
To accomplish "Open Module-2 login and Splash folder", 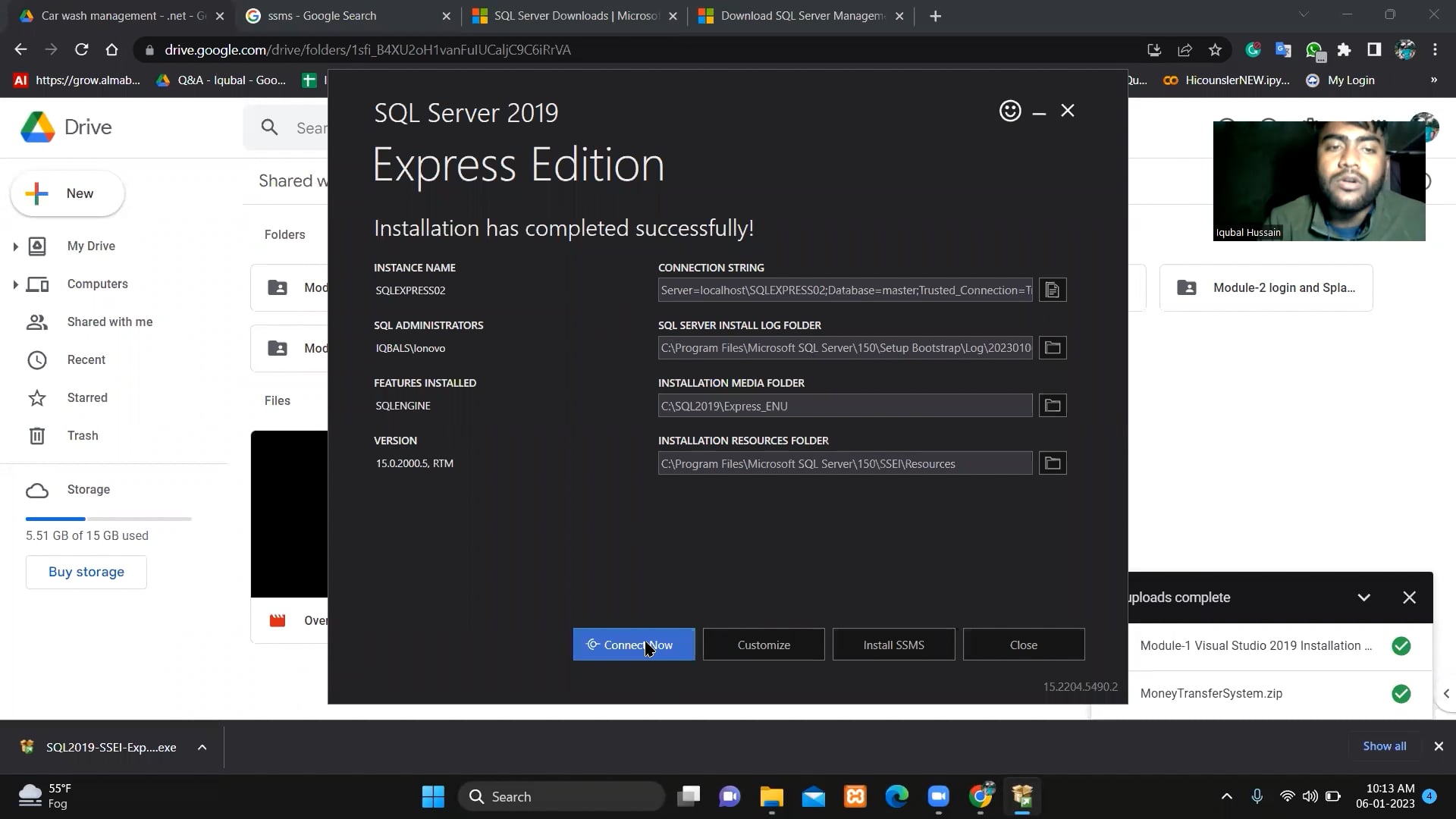I will coord(1266,287).
